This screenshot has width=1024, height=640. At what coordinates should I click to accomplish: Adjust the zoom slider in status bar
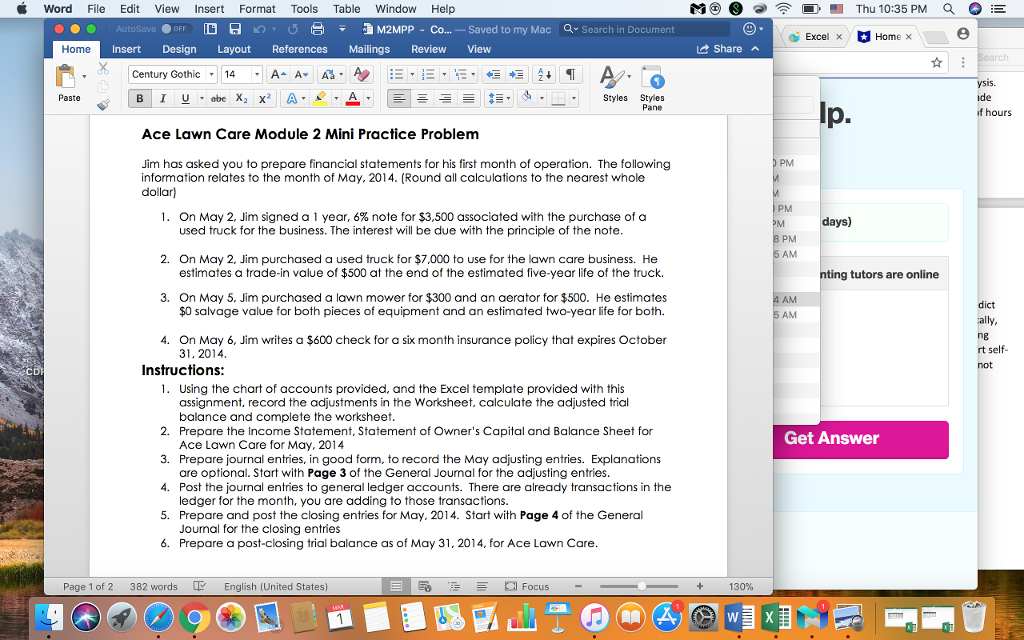point(641,586)
